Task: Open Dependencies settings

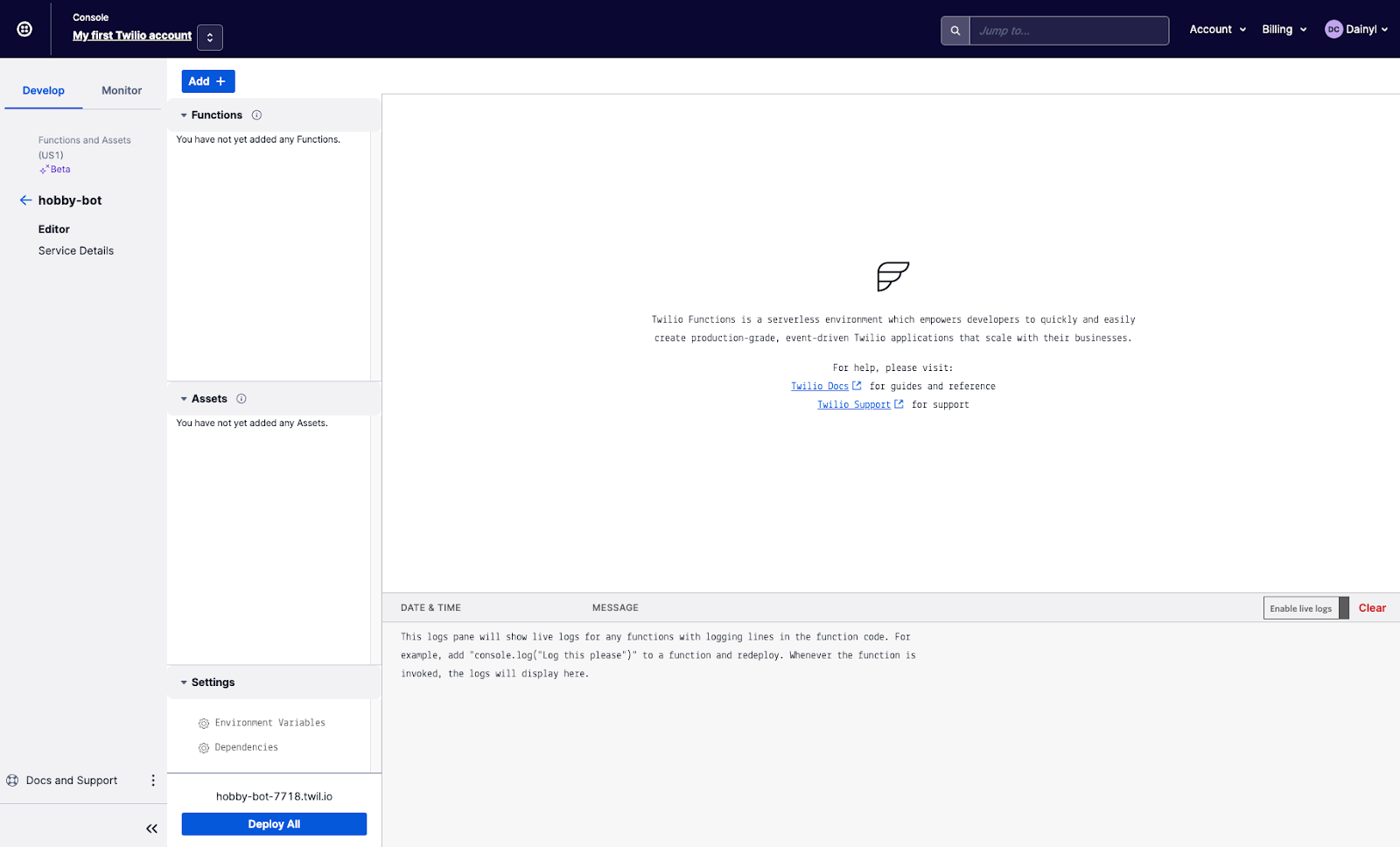Action: [246, 747]
